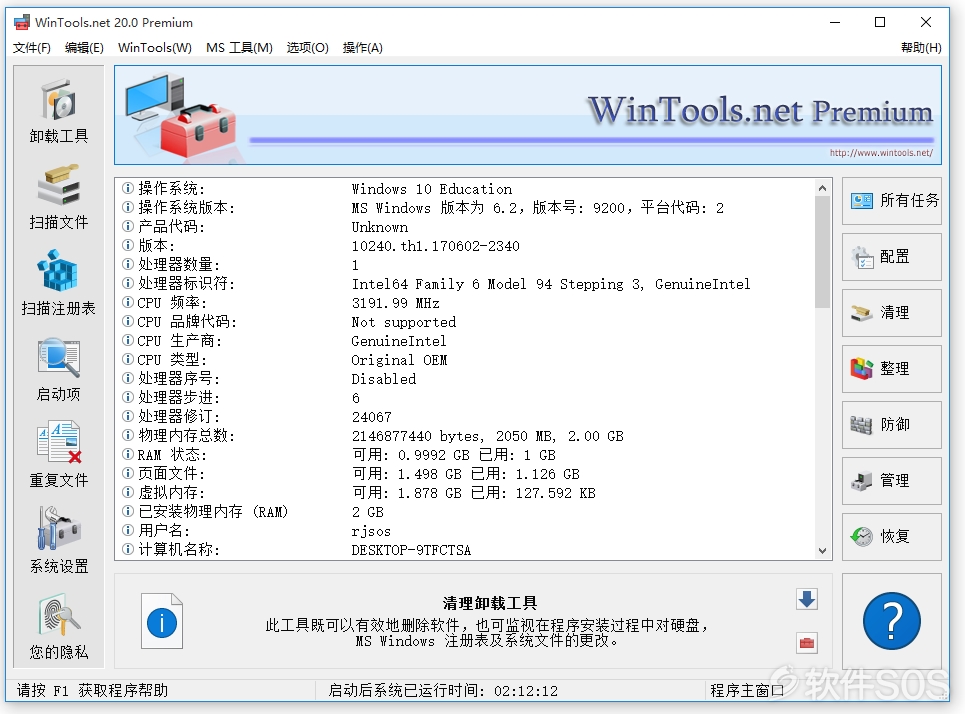
Task: Click the info list scrollbar down arrow
Action: [x=822, y=551]
